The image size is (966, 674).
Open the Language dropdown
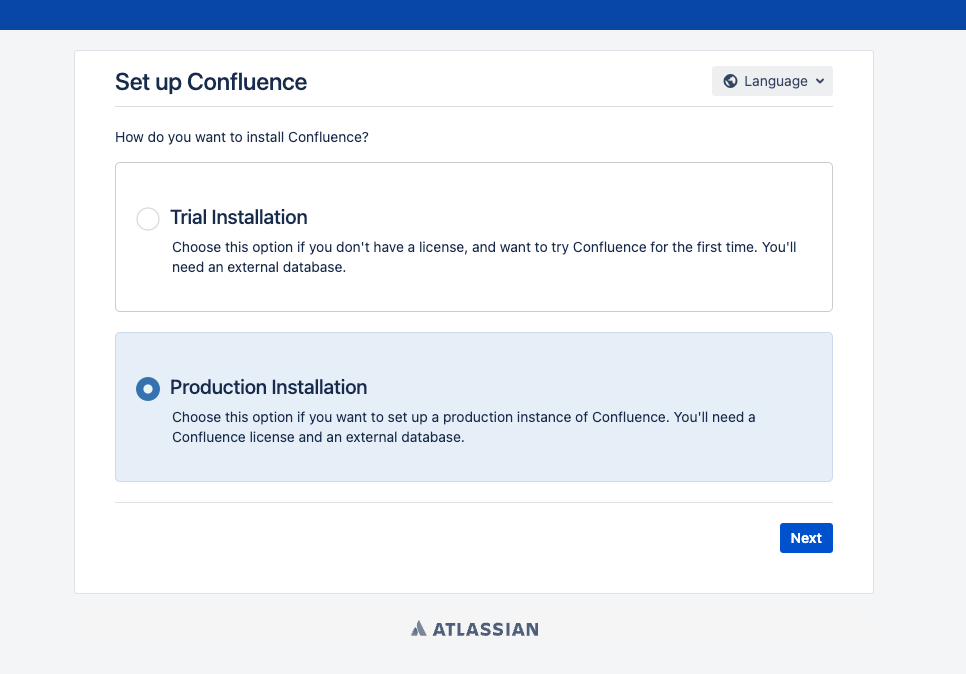click(772, 81)
